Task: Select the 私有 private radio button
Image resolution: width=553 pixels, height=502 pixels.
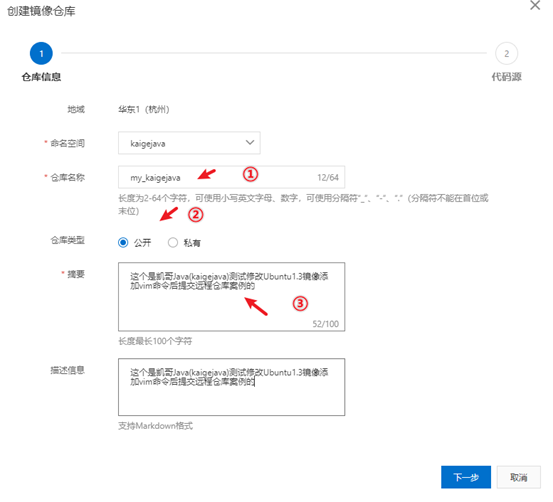Action: (173, 243)
